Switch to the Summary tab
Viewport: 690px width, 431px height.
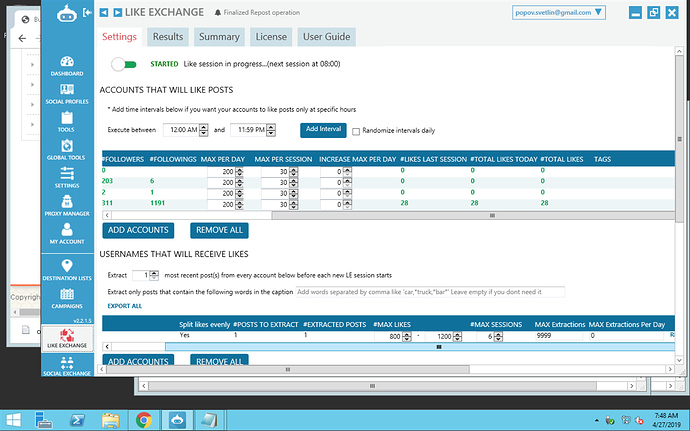[x=219, y=37]
